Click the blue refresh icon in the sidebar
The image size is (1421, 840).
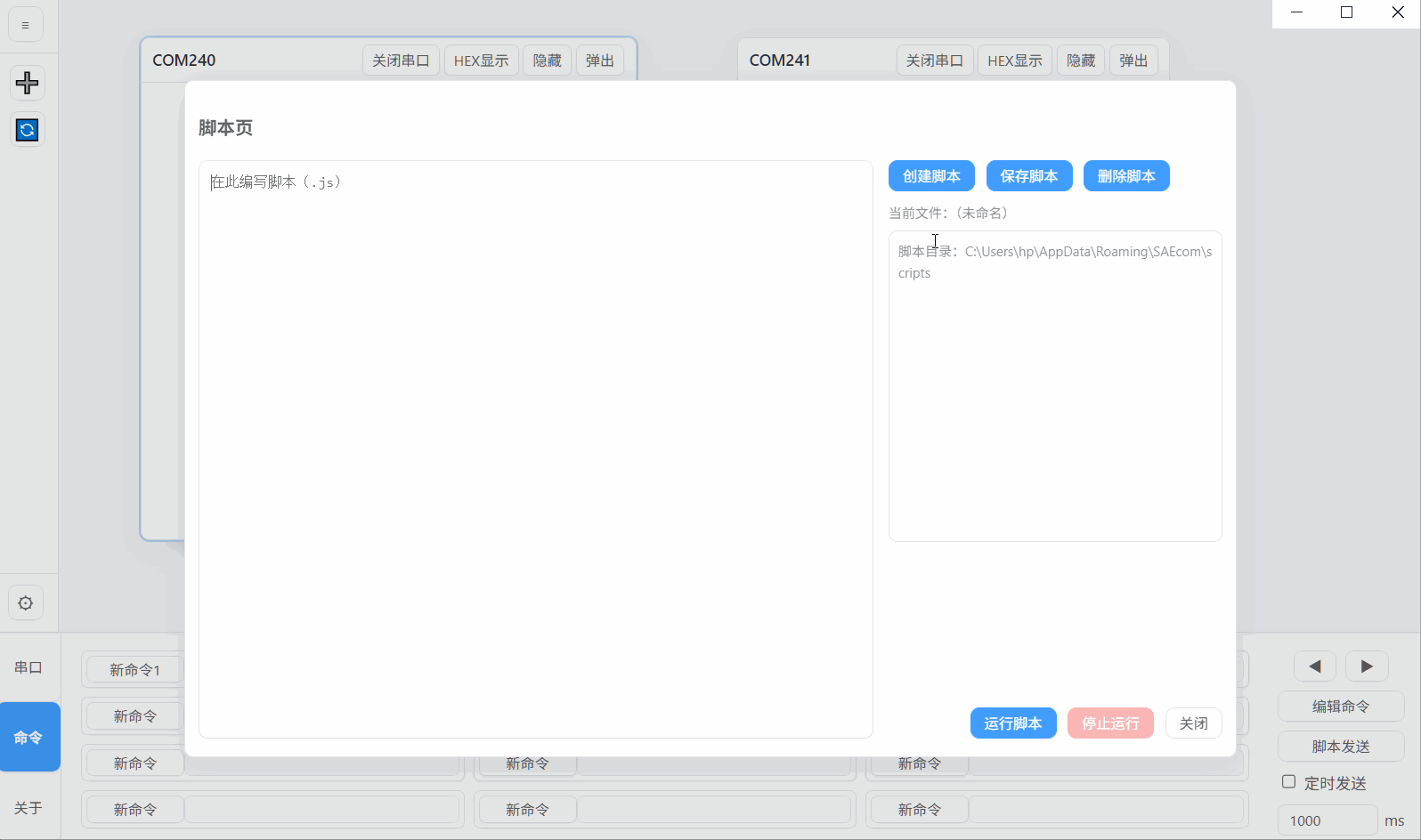tap(27, 130)
